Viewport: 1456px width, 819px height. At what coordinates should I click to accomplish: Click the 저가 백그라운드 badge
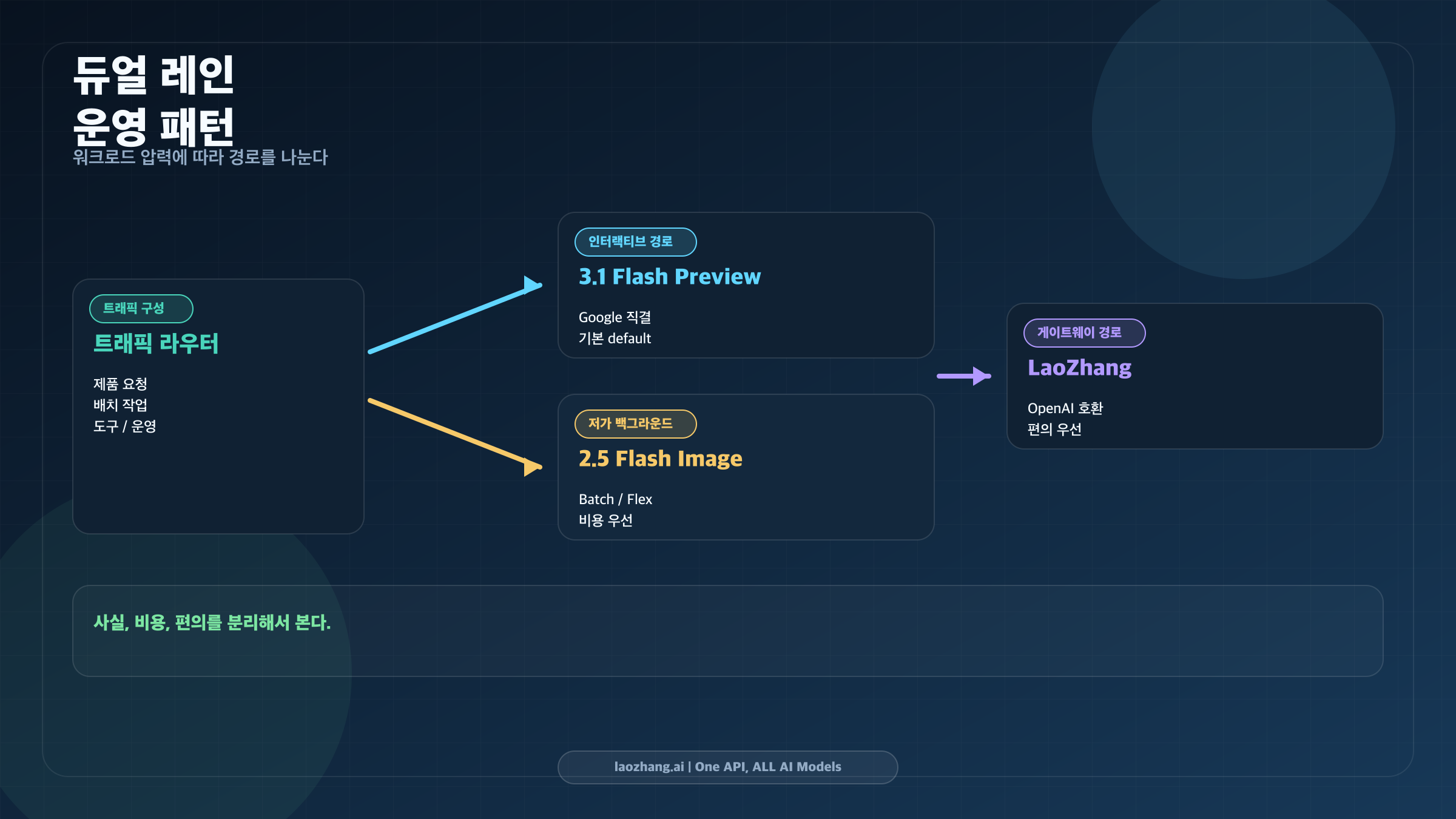pyautogui.click(x=635, y=424)
